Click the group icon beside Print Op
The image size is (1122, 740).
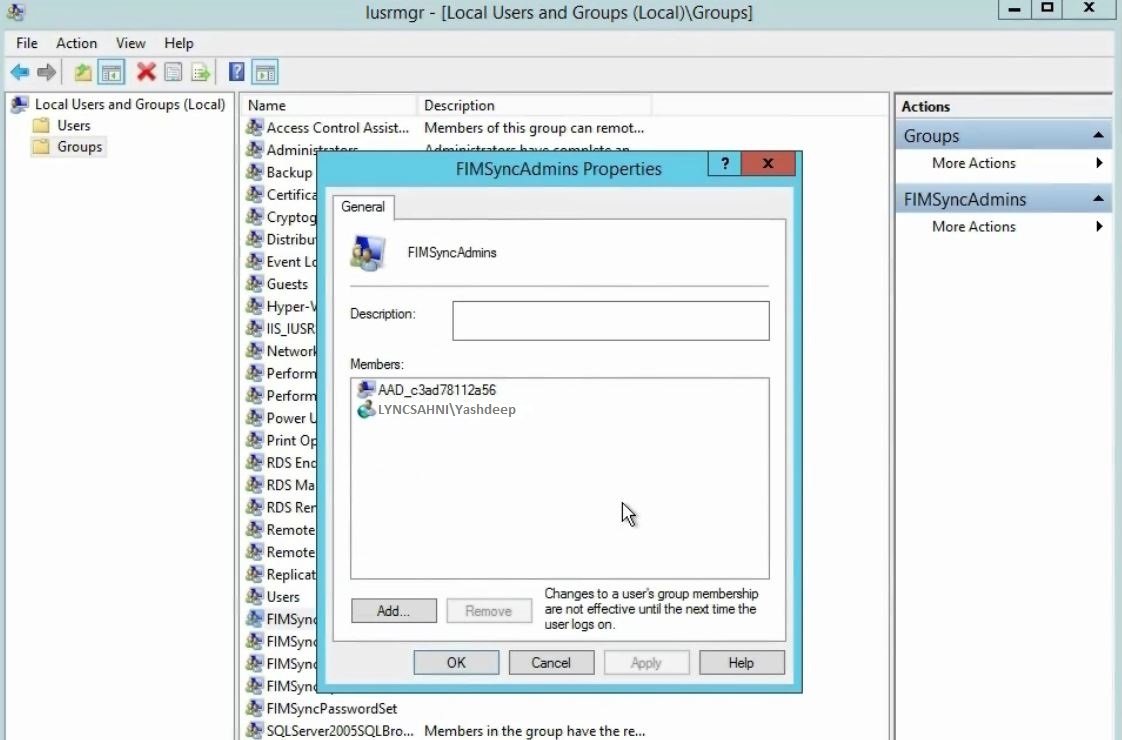254,440
